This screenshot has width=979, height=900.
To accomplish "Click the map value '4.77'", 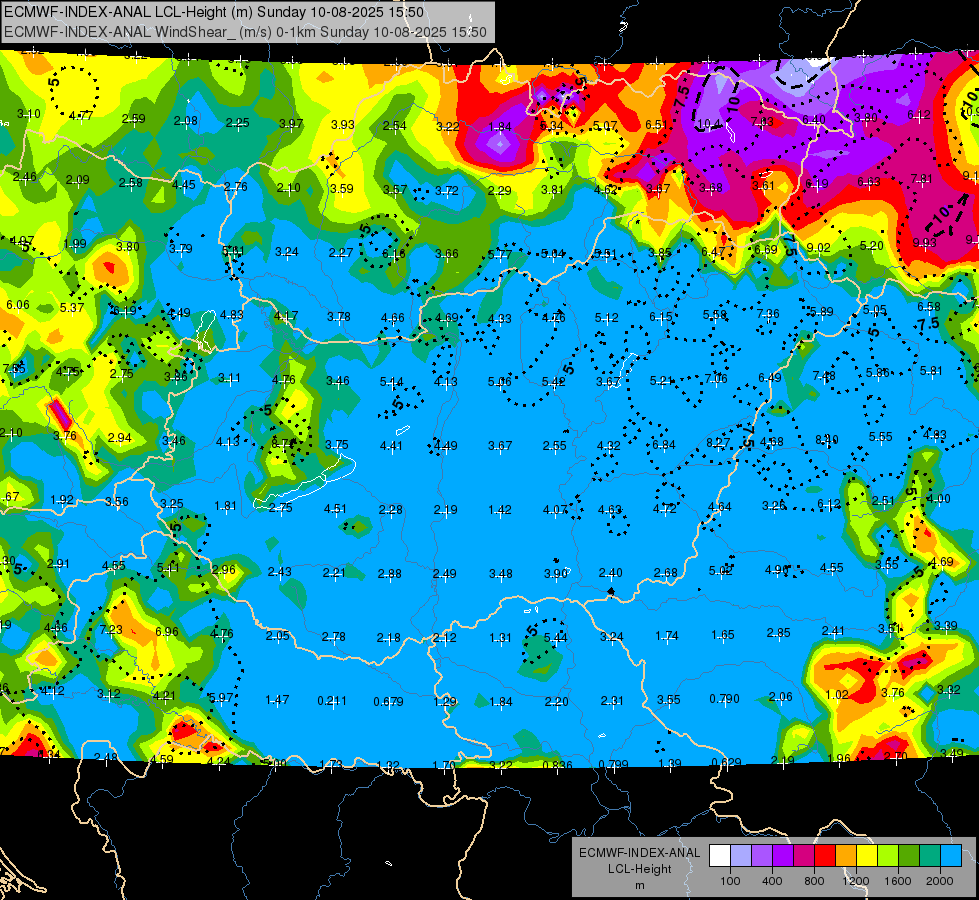I will (x=81, y=116).
